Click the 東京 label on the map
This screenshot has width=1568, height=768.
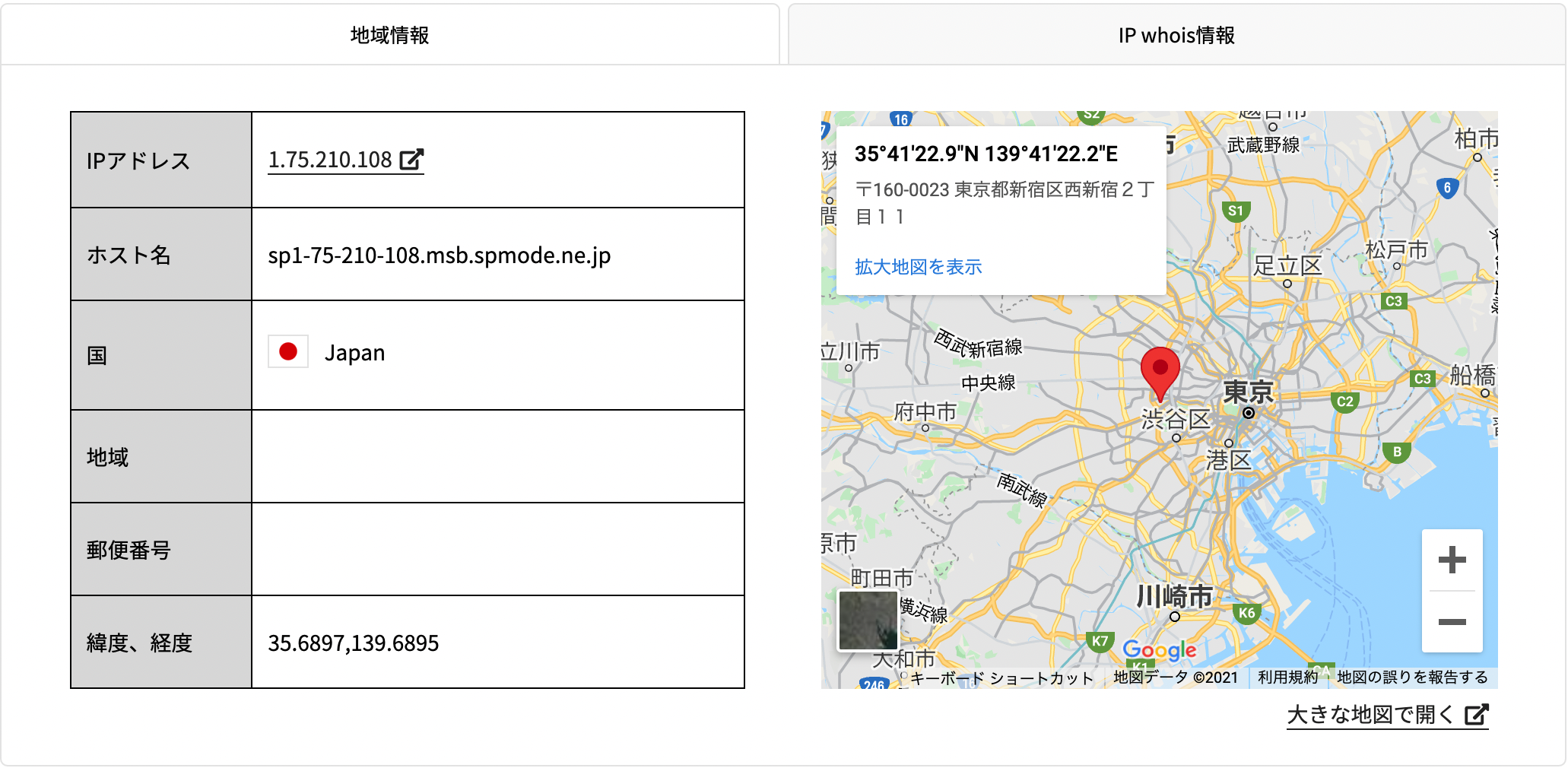1248,392
